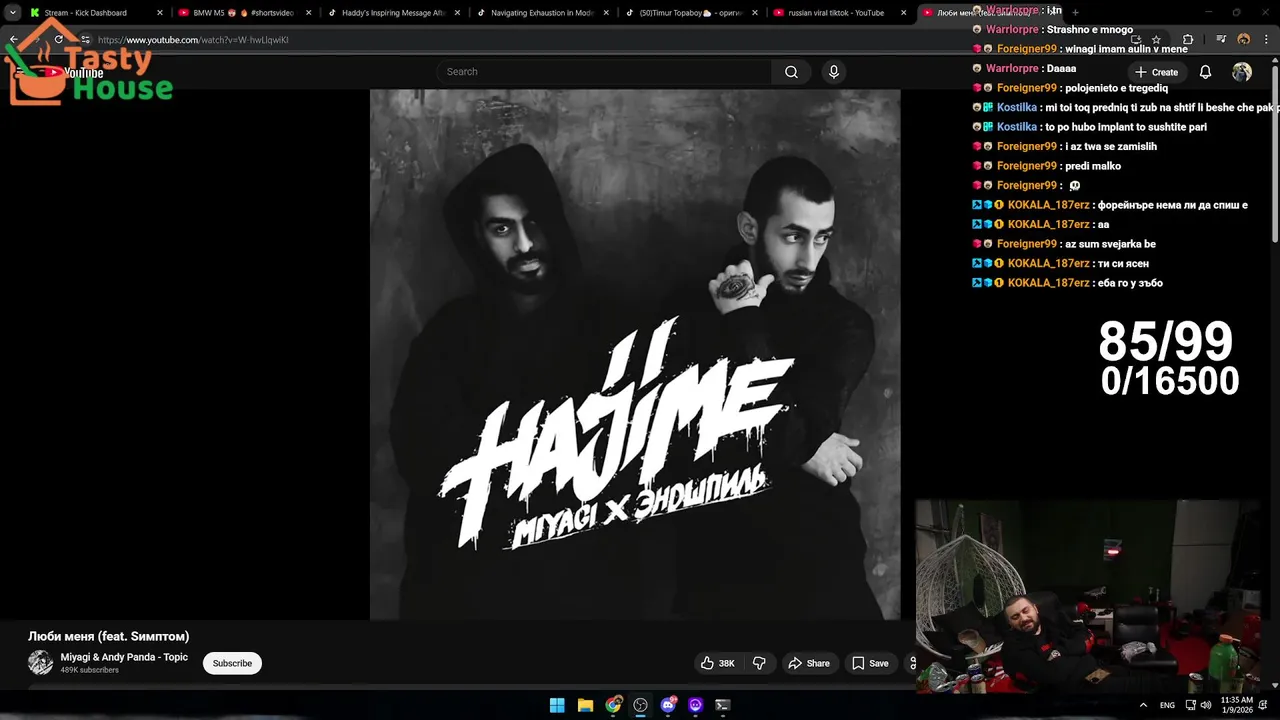Click the ENG language indicator

(x=1167, y=705)
